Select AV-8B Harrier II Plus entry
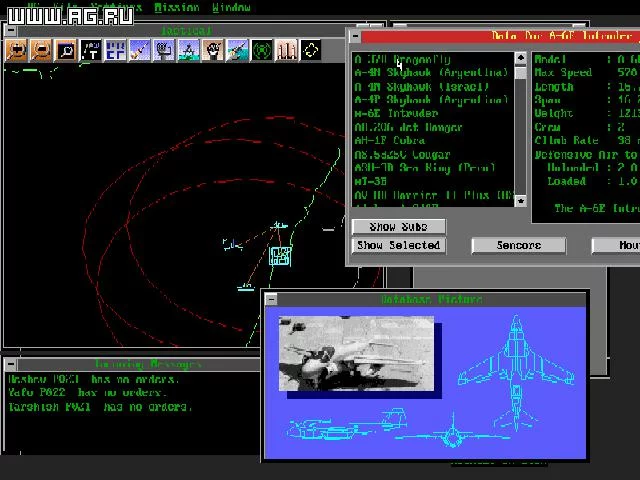 point(433,195)
